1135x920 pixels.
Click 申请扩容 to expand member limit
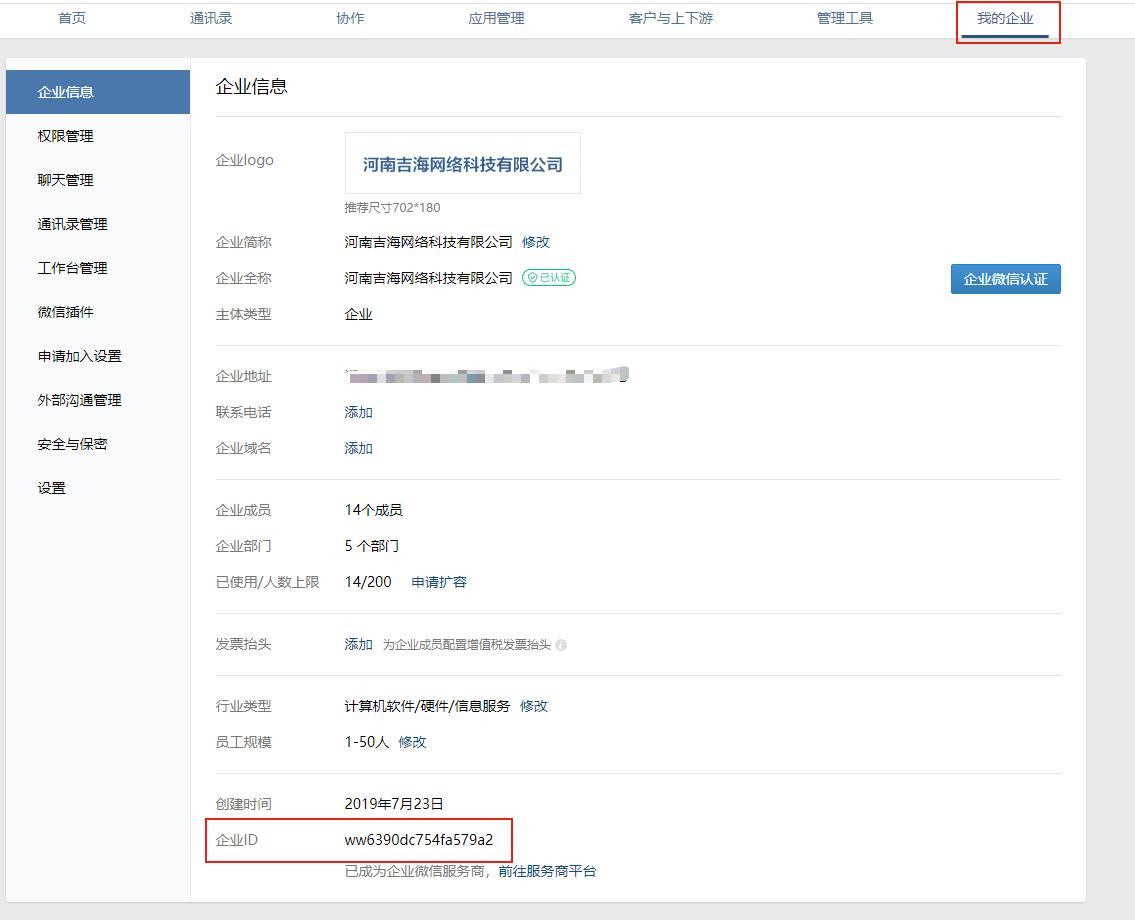click(440, 580)
